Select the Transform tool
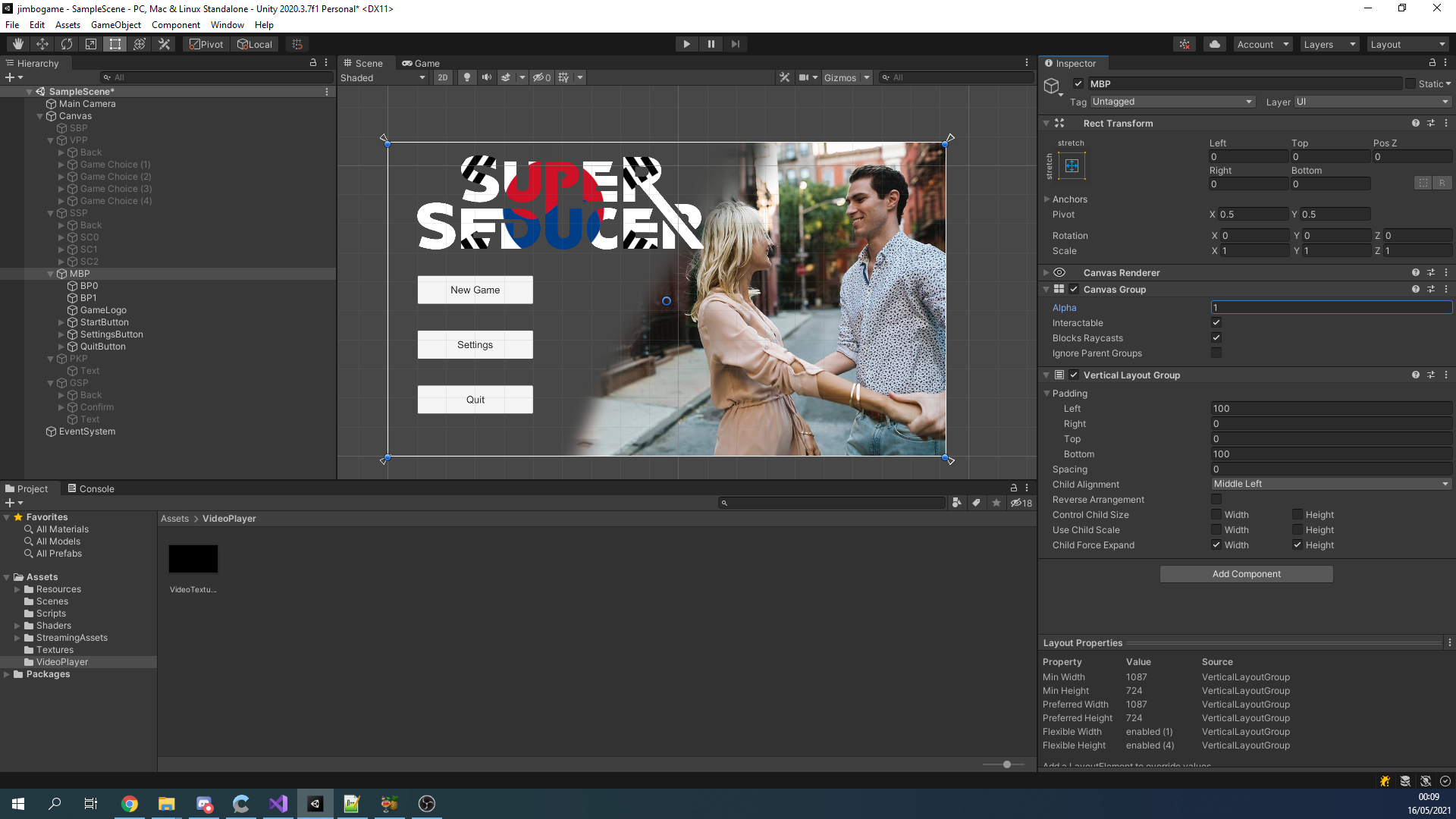Image resolution: width=1456 pixels, height=819 pixels. 140,44
